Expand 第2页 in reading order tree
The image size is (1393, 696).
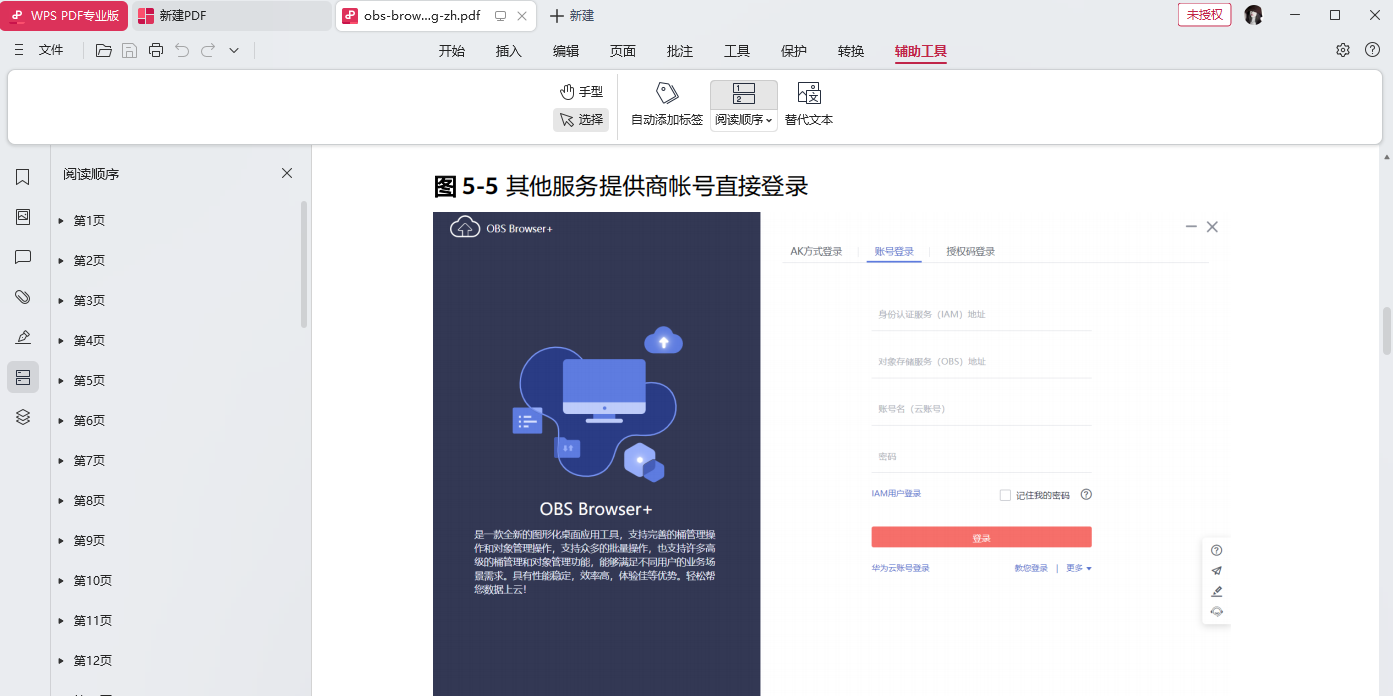[61, 261]
